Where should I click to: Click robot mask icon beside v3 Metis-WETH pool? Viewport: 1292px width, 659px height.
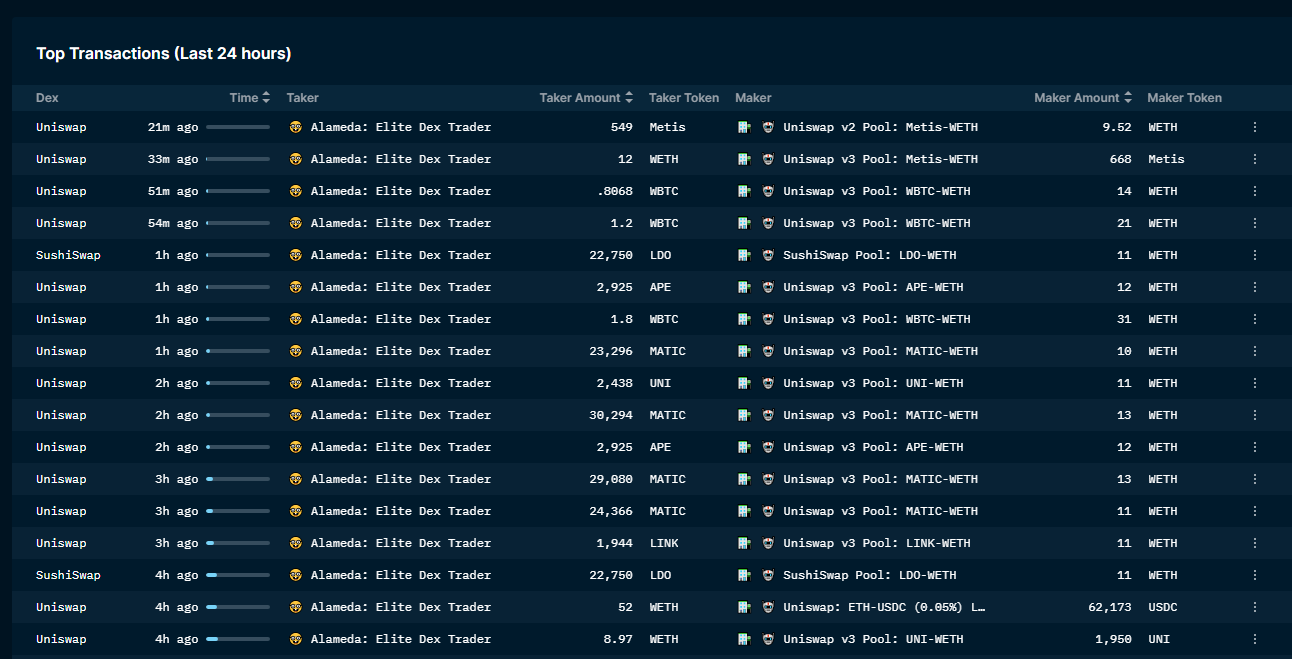[768, 159]
